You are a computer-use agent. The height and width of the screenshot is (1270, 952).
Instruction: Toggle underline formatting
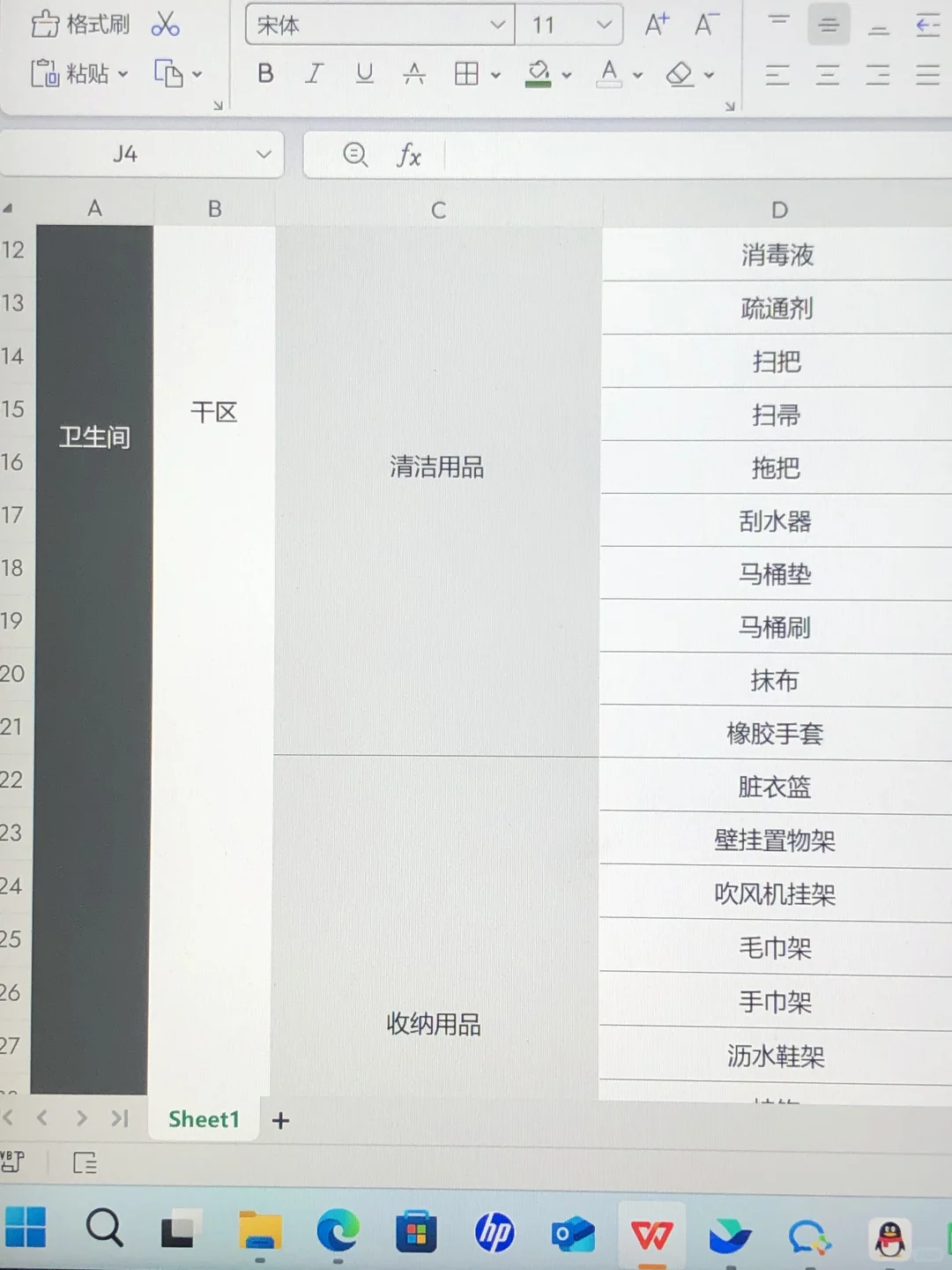click(364, 74)
